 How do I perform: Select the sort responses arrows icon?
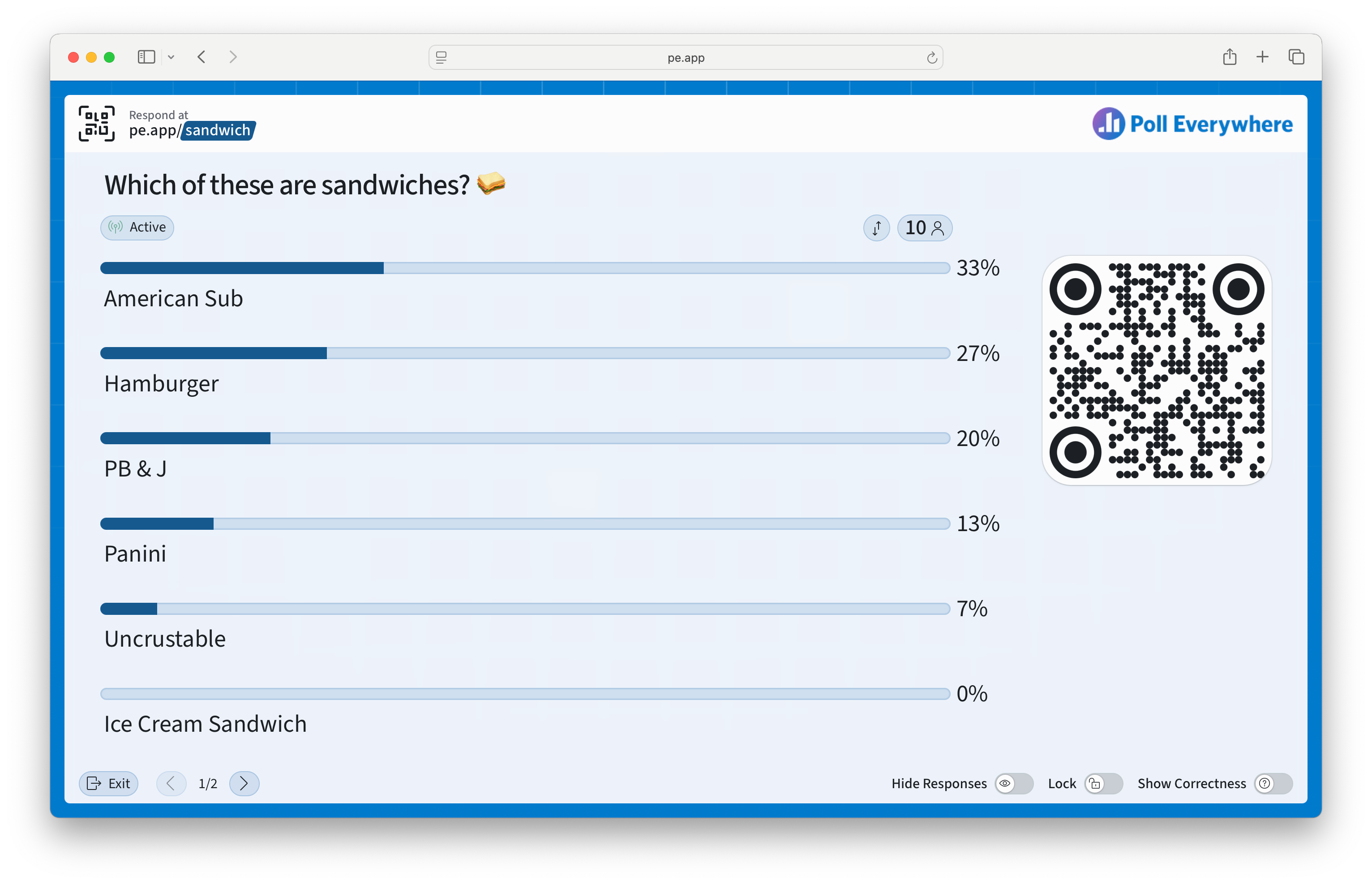876,227
